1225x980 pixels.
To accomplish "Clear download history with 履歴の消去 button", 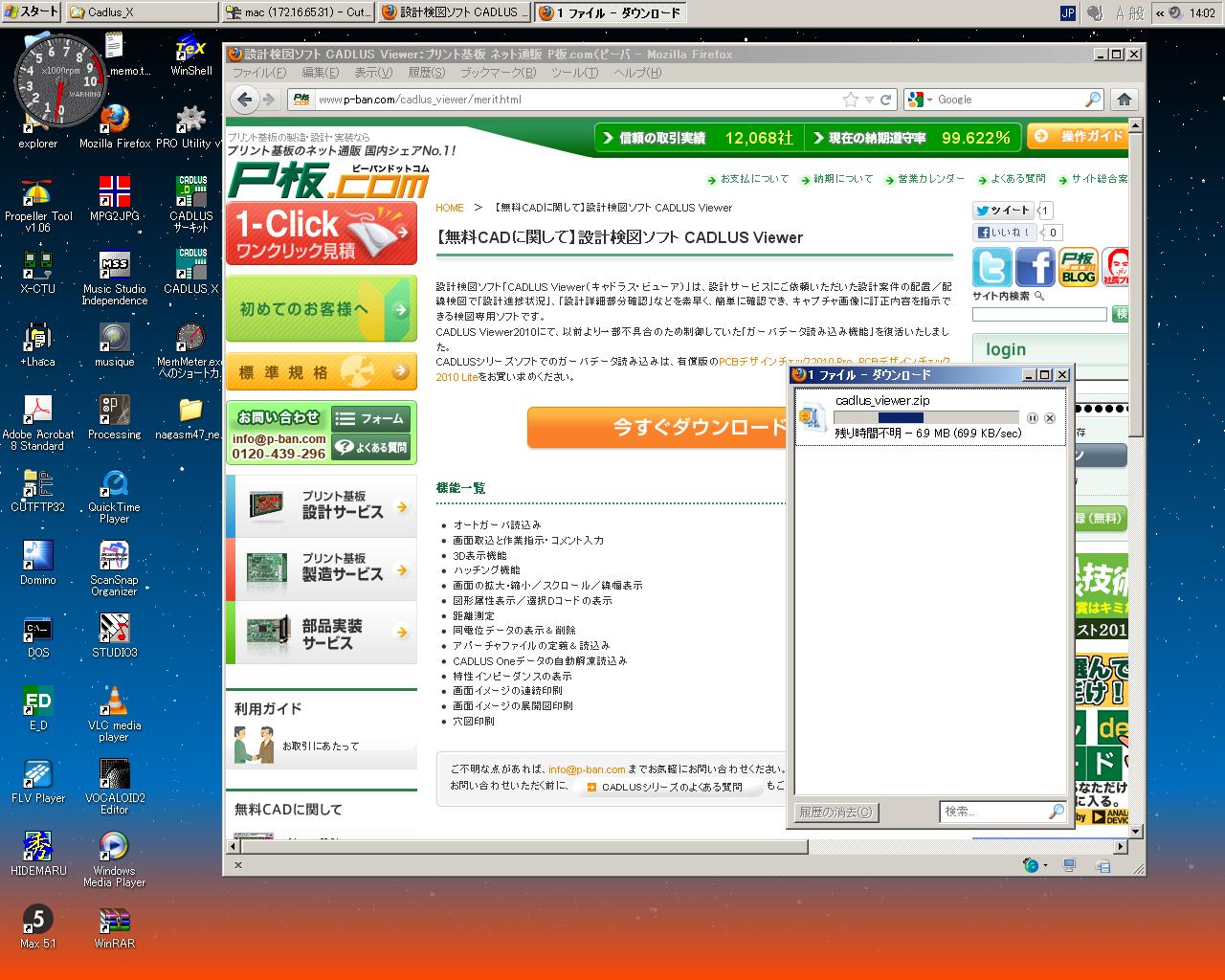I will pos(836,813).
